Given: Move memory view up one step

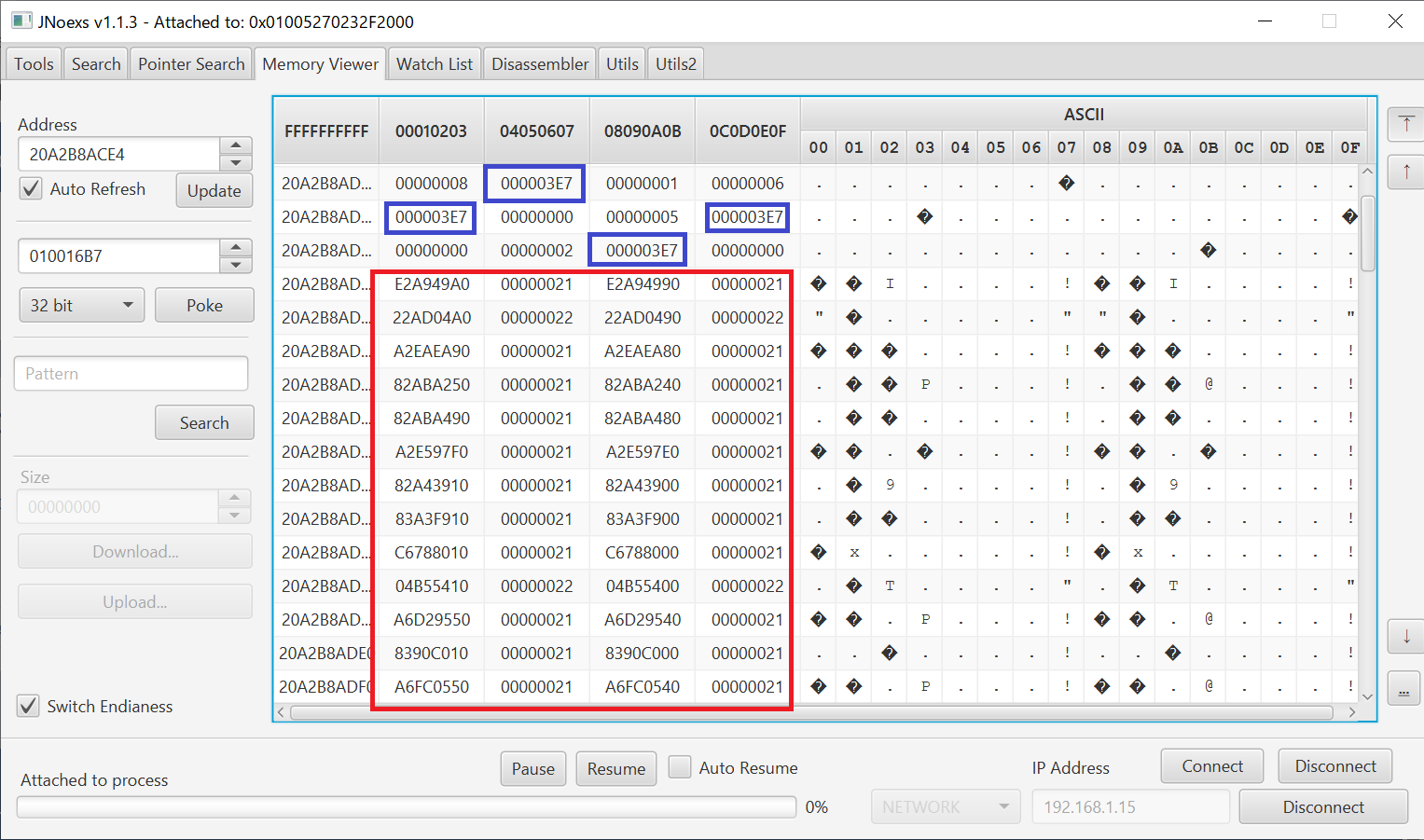Looking at the screenshot, I should 1406,172.
